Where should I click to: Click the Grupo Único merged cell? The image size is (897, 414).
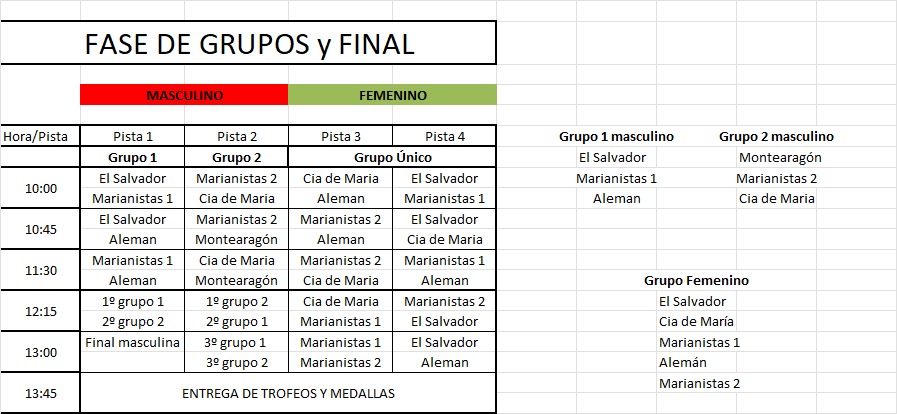392,158
